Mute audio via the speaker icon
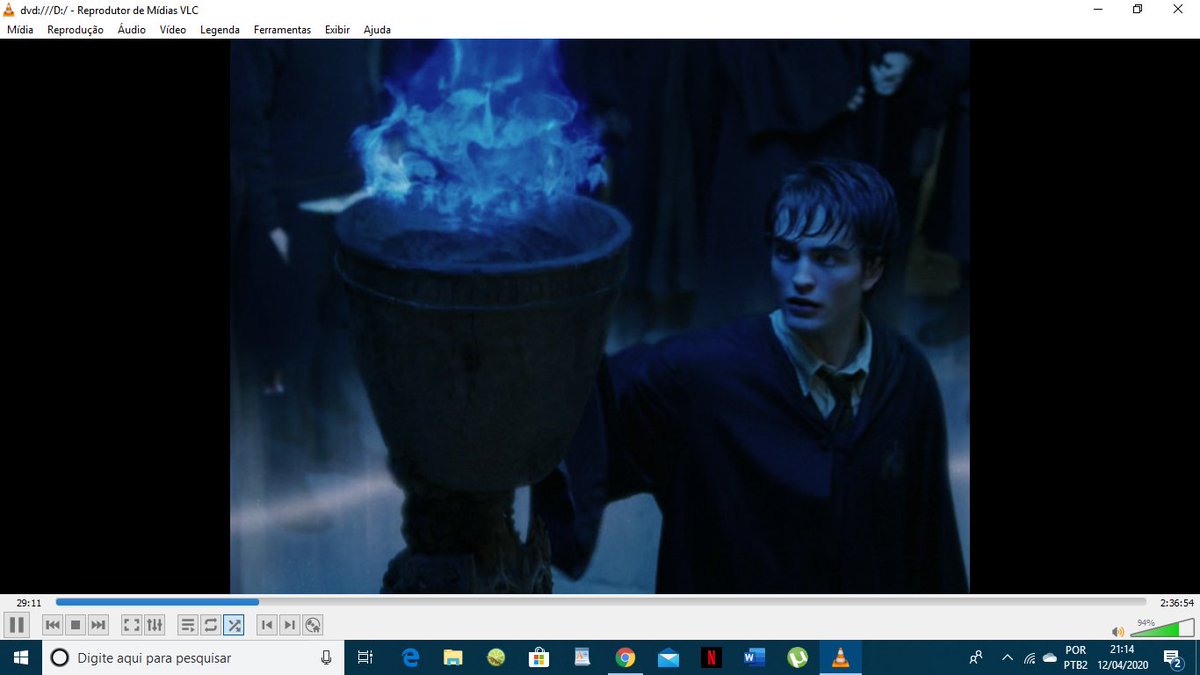 click(1118, 631)
